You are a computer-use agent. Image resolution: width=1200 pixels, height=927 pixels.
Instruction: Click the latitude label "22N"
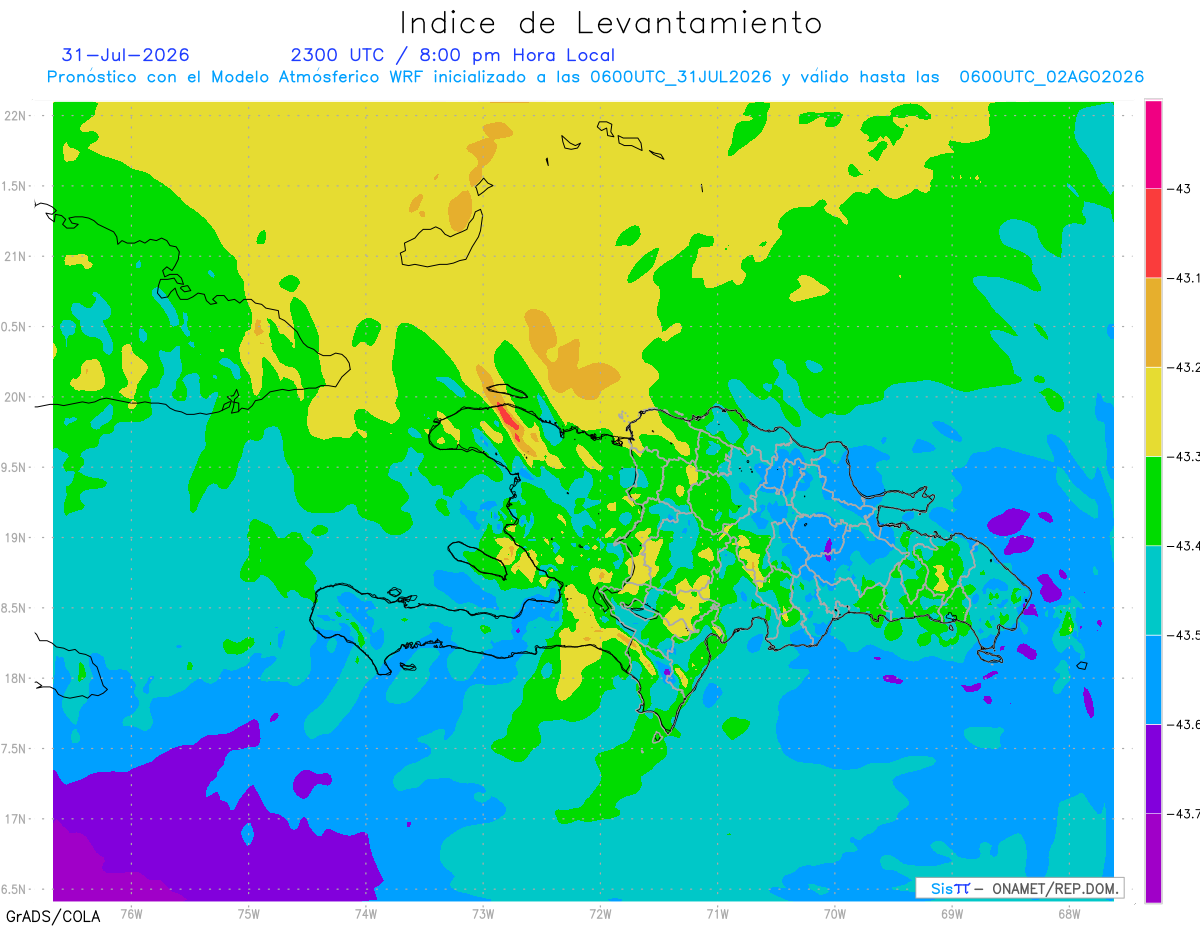click(x=16, y=115)
